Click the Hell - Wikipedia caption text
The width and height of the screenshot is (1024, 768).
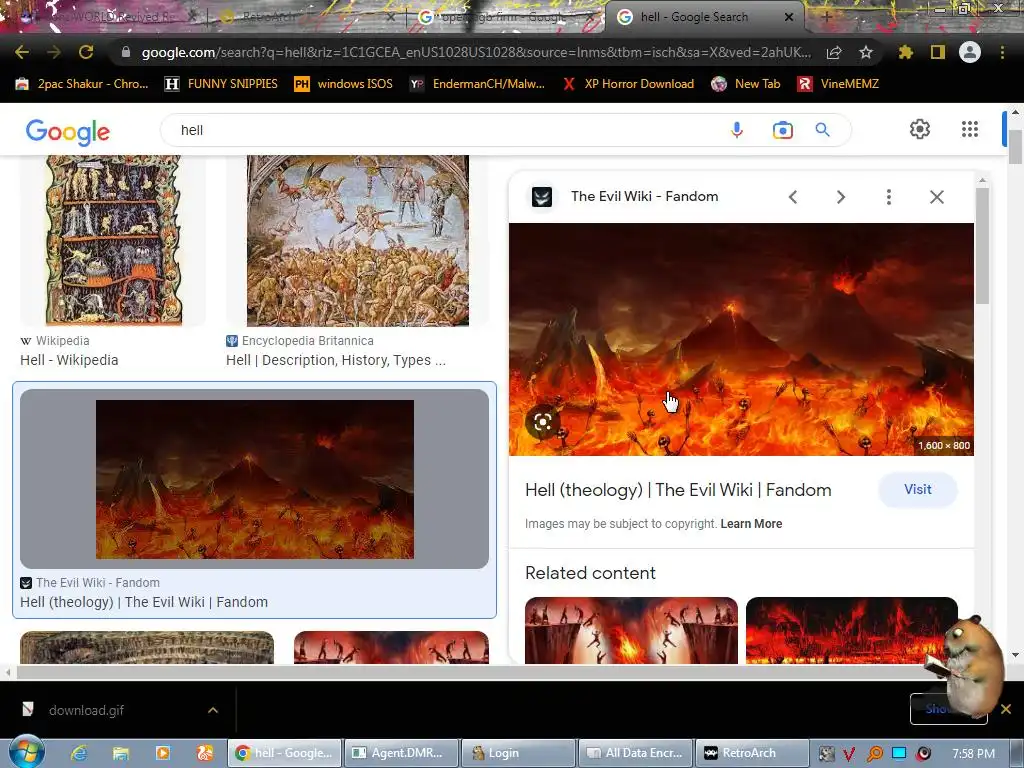69,360
